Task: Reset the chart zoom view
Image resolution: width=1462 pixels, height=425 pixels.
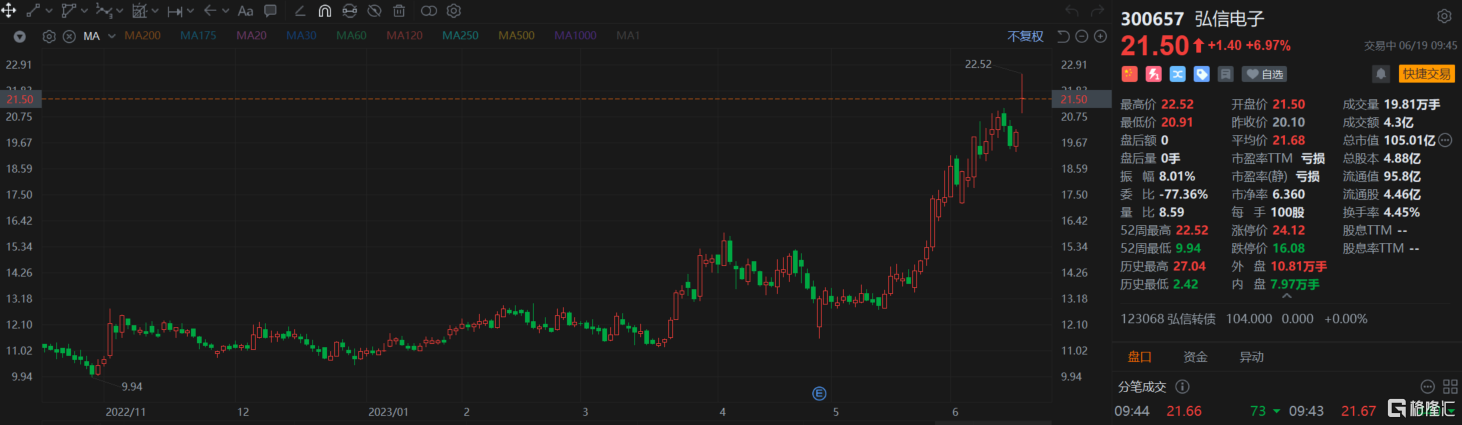Action: (x=1063, y=36)
